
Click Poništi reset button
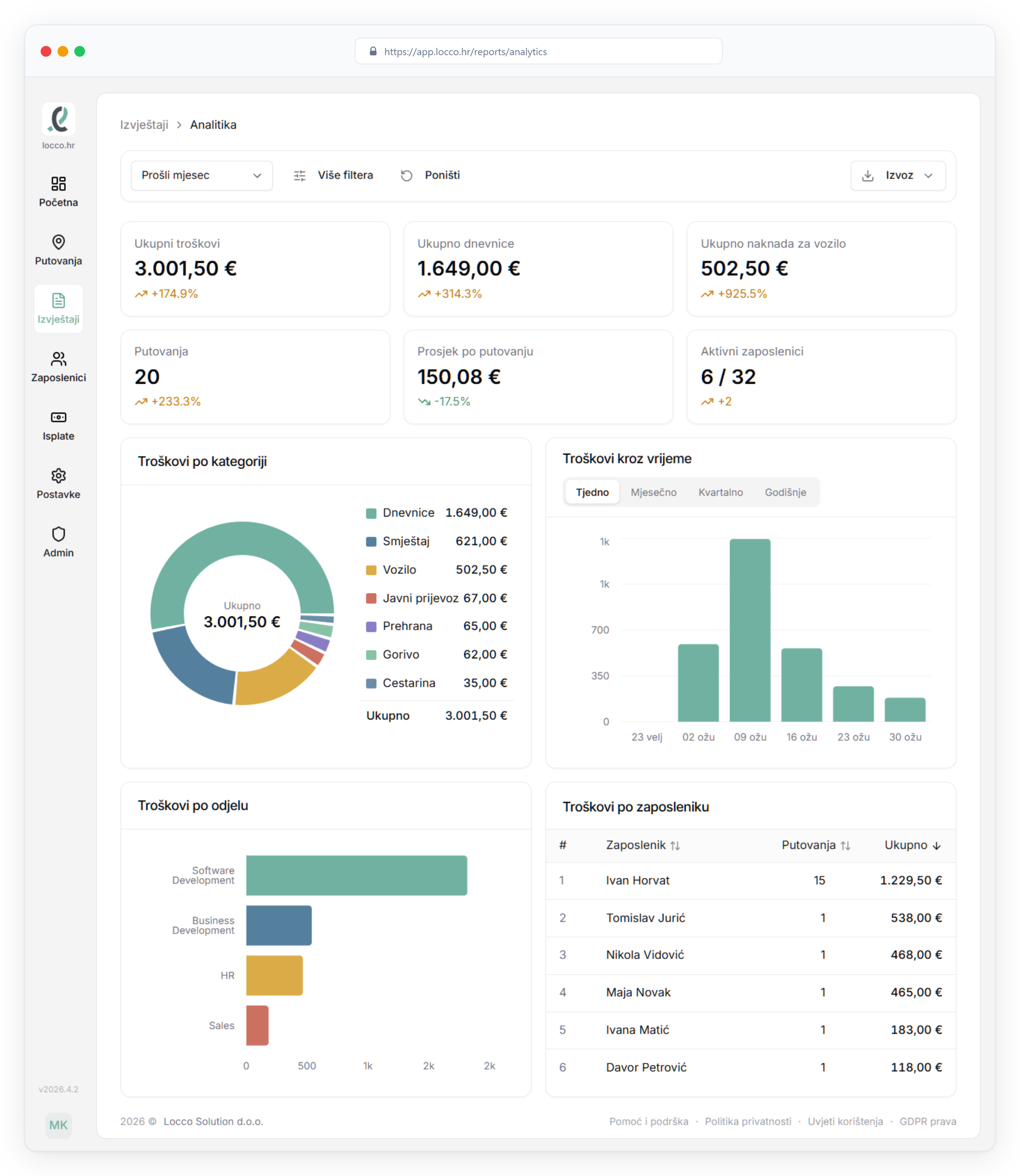click(x=430, y=175)
